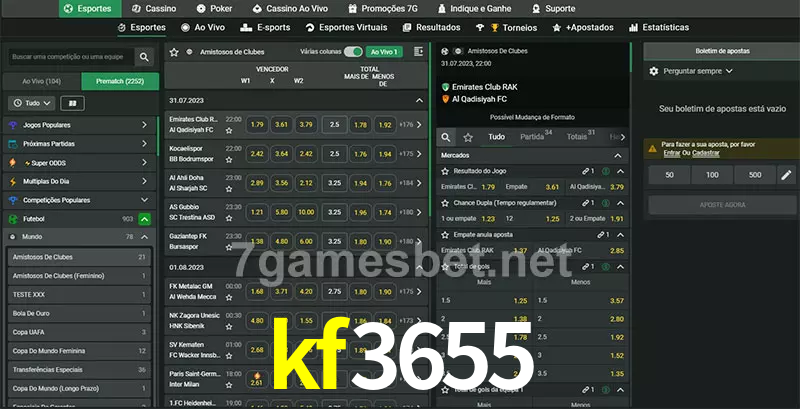Open the Tudo time filter dropdown
800x409 pixels.
pos(32,104)
